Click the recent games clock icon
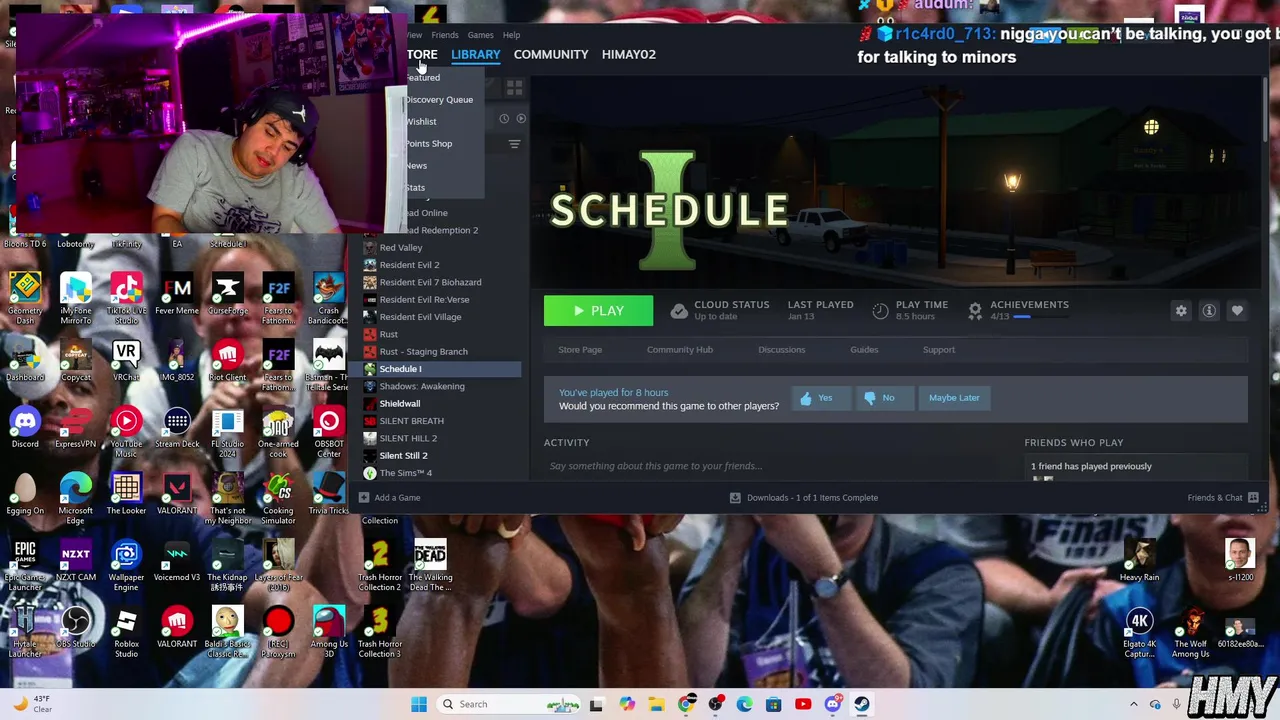 tap(504, 119)
